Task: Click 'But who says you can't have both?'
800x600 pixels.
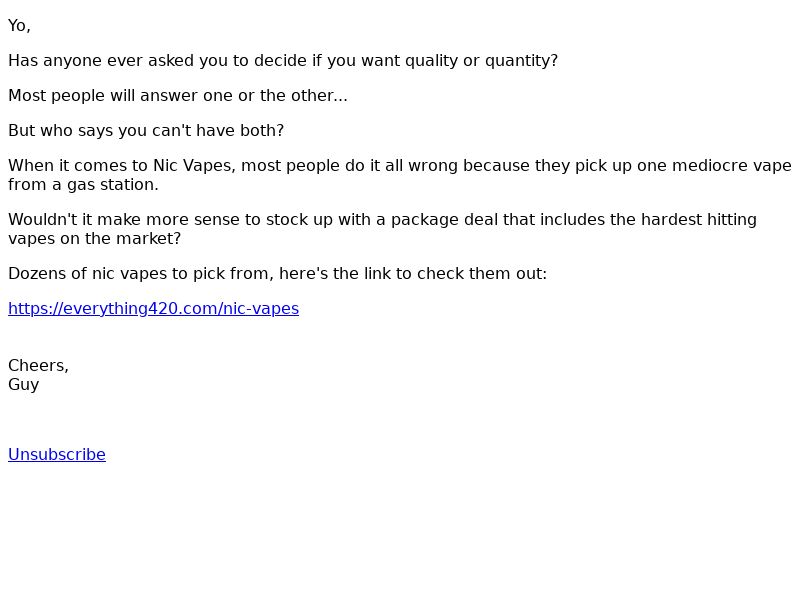Action: pos(146,131)
